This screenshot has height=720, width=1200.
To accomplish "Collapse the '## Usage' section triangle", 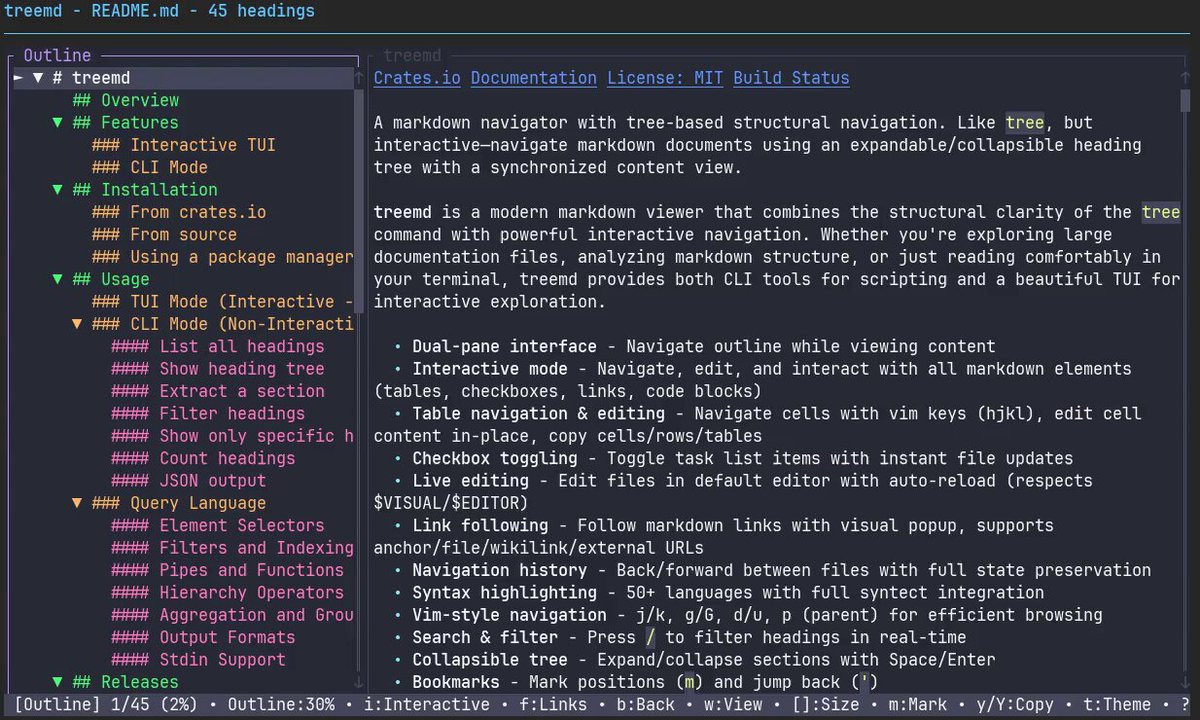I will [58, 280].
